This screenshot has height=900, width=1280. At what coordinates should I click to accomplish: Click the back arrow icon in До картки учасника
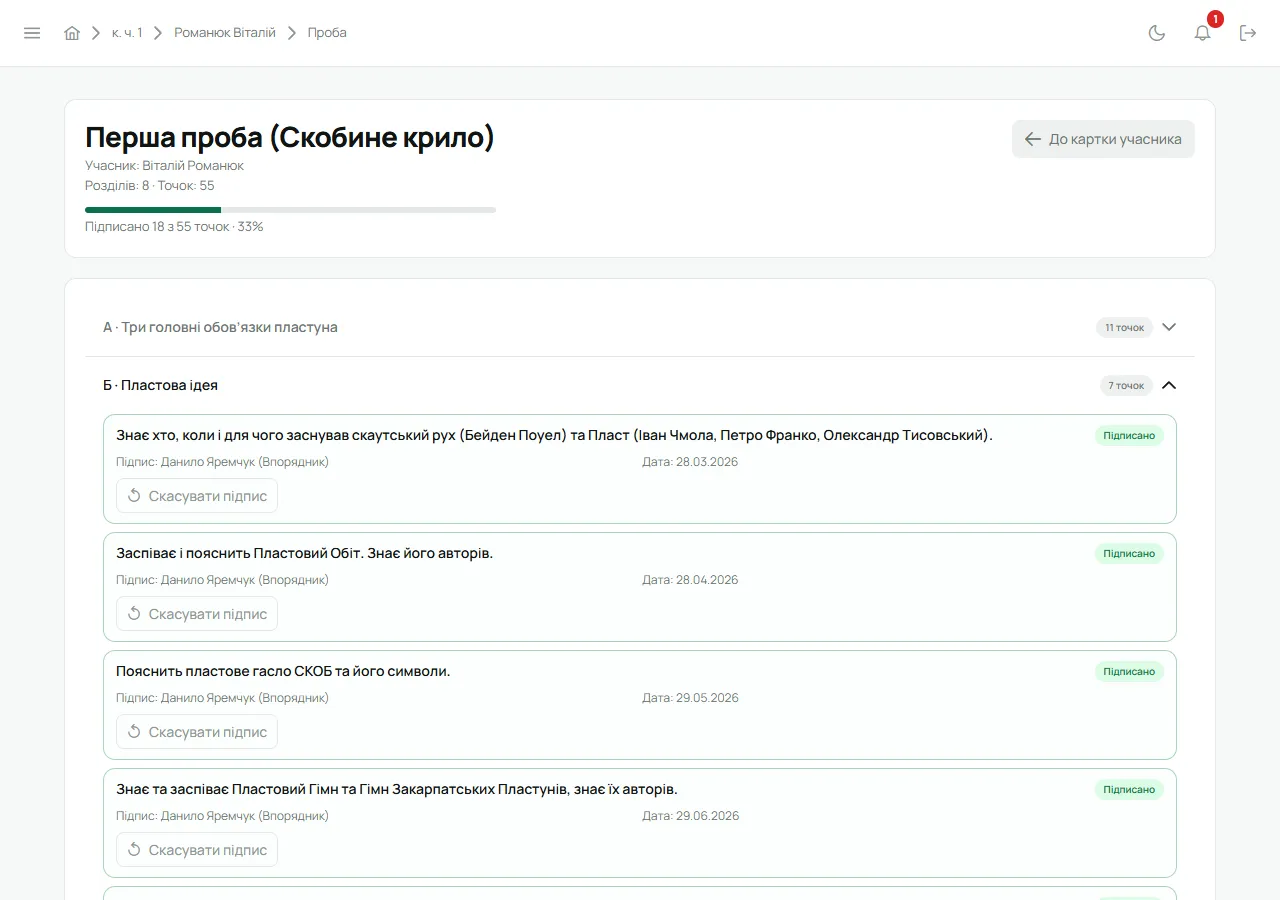pos(1033,139)
